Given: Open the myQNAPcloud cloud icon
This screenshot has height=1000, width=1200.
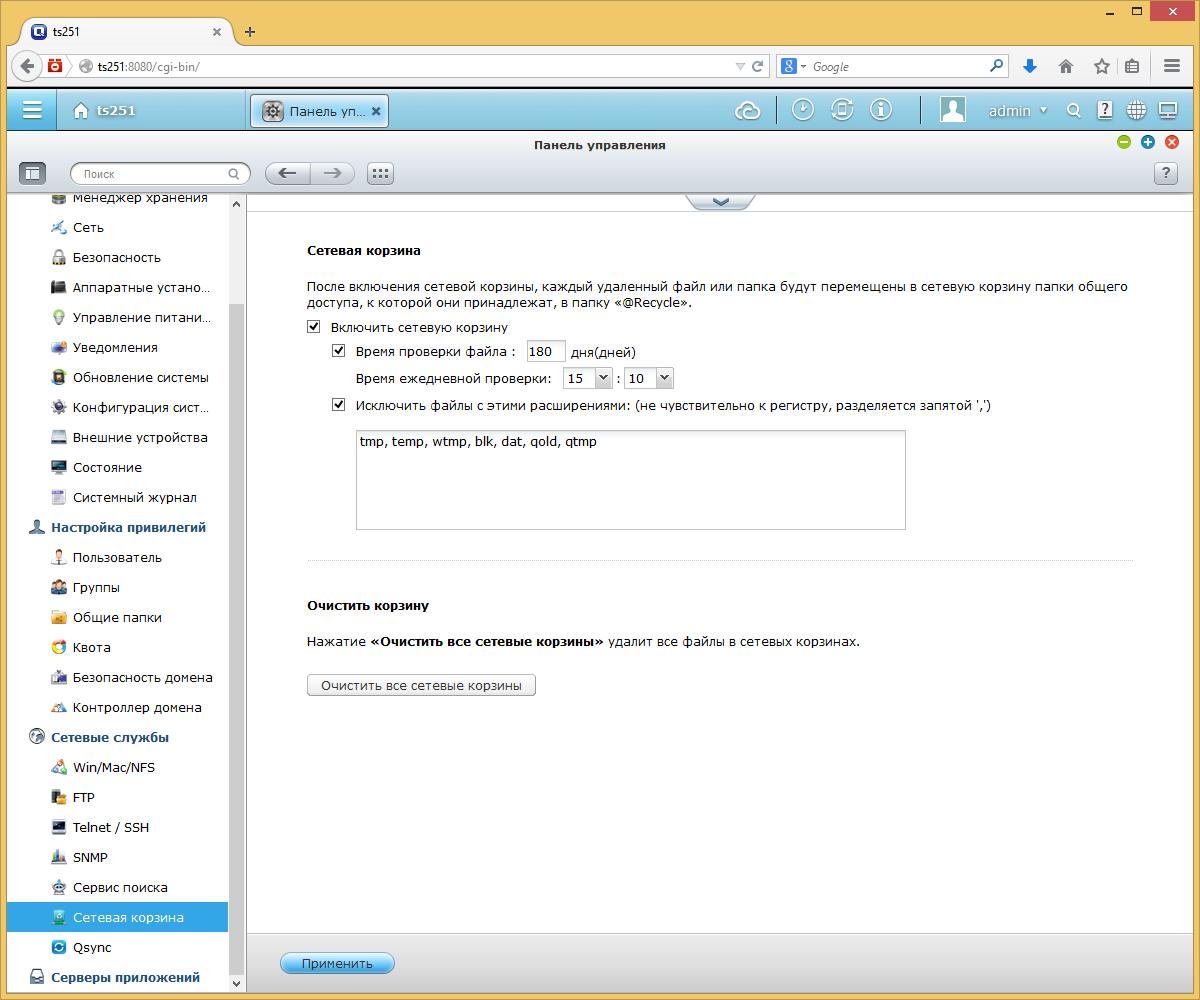Looking at the screenshot, I should point(748,111).
